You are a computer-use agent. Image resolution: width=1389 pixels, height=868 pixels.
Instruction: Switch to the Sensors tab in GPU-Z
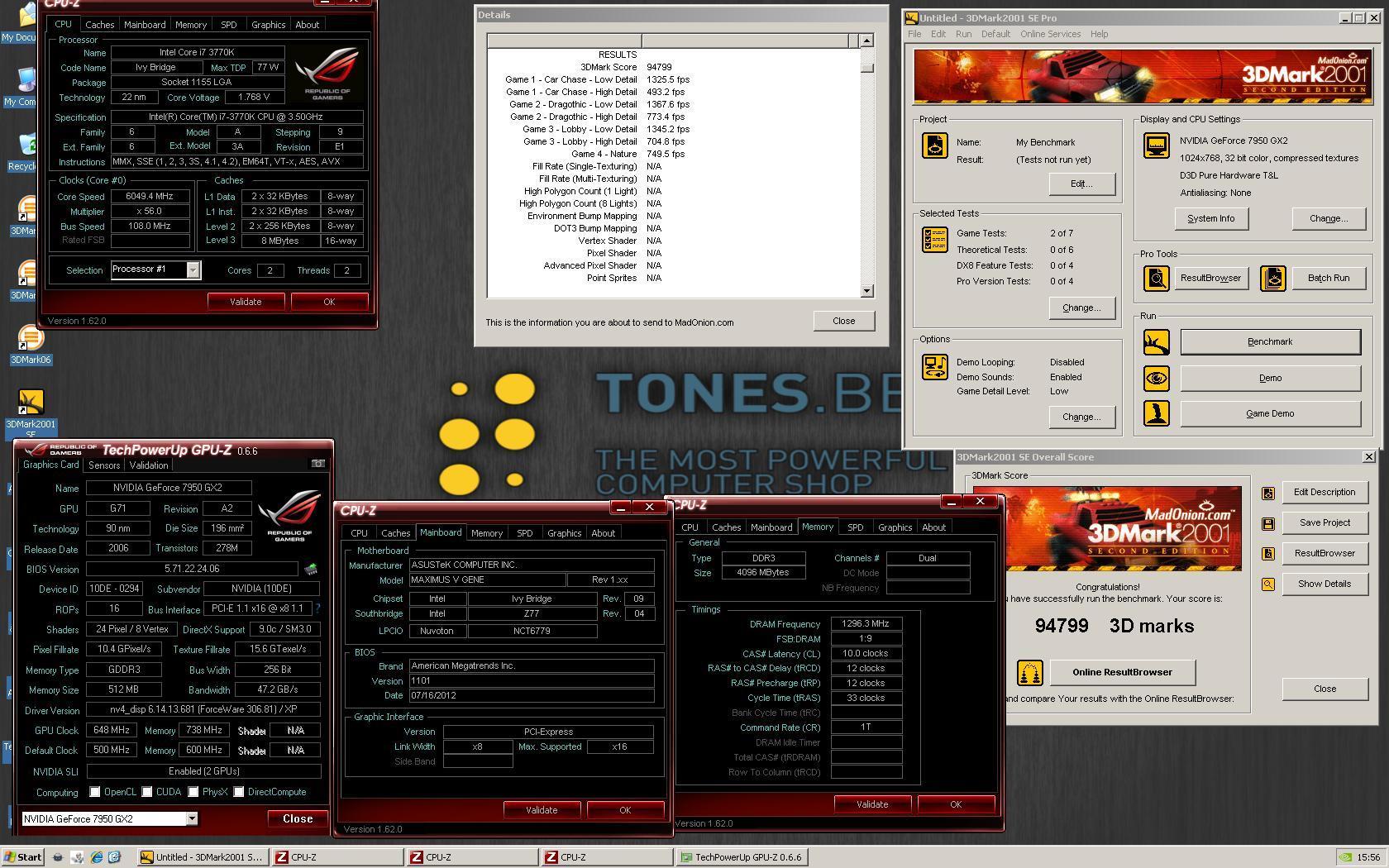[103, 465]
